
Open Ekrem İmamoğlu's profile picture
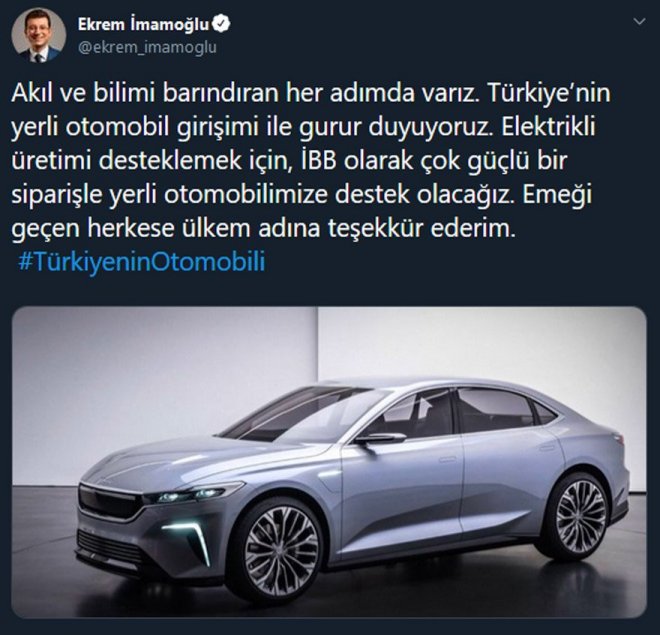pos(38,35)
